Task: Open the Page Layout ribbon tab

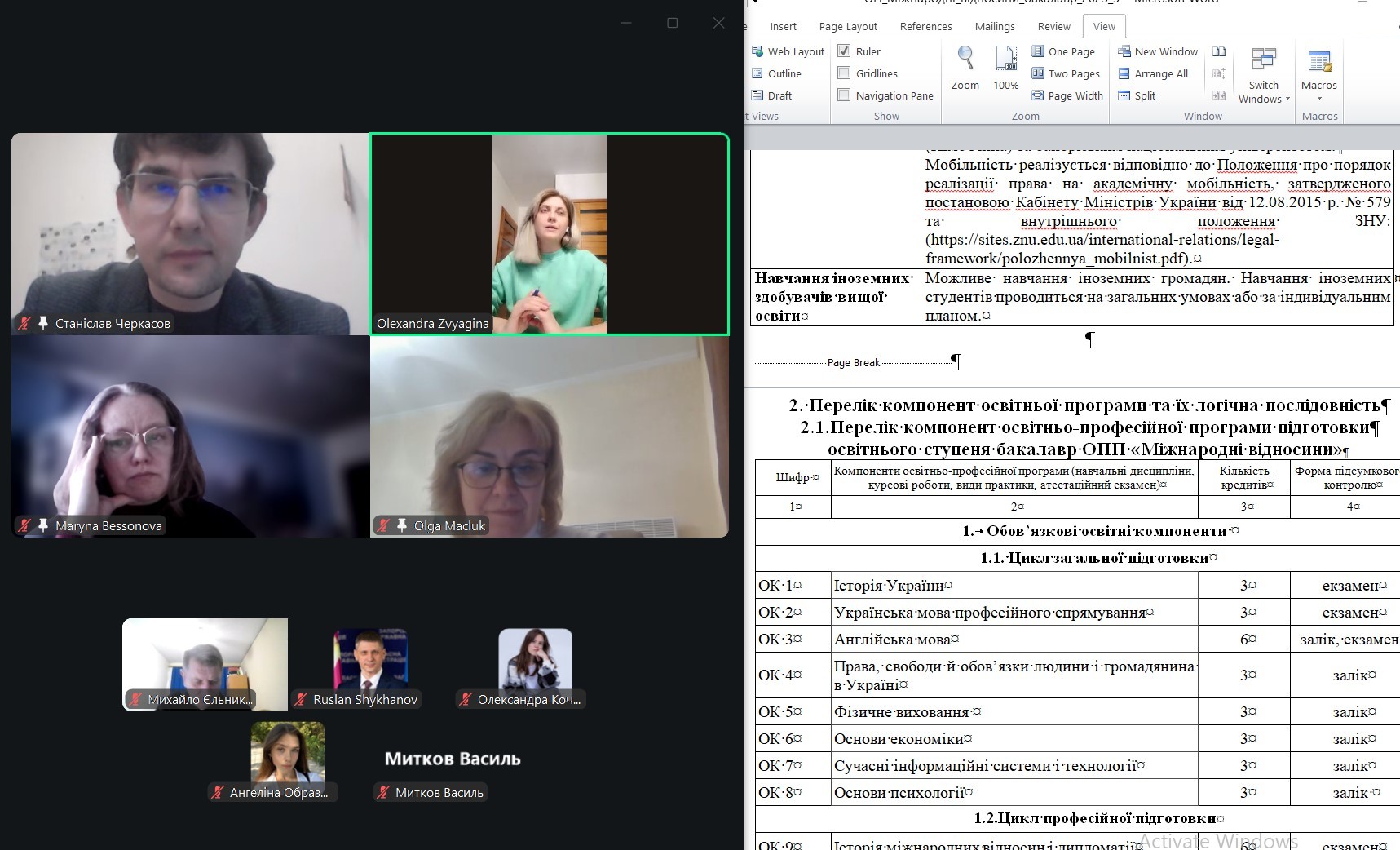Action: tap(848, 26)
